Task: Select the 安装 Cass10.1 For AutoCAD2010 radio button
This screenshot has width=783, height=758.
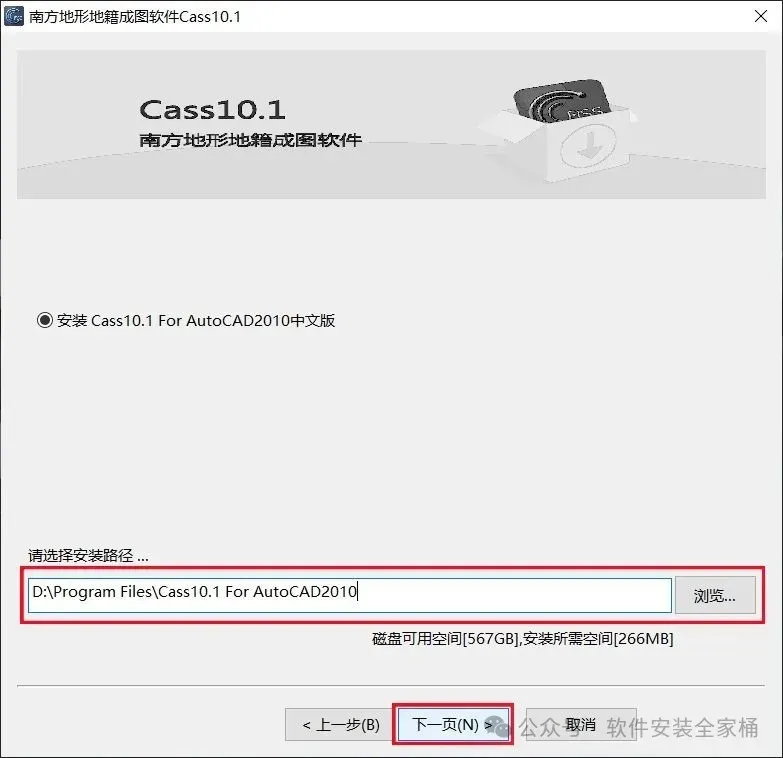Action: pos(44,320)
